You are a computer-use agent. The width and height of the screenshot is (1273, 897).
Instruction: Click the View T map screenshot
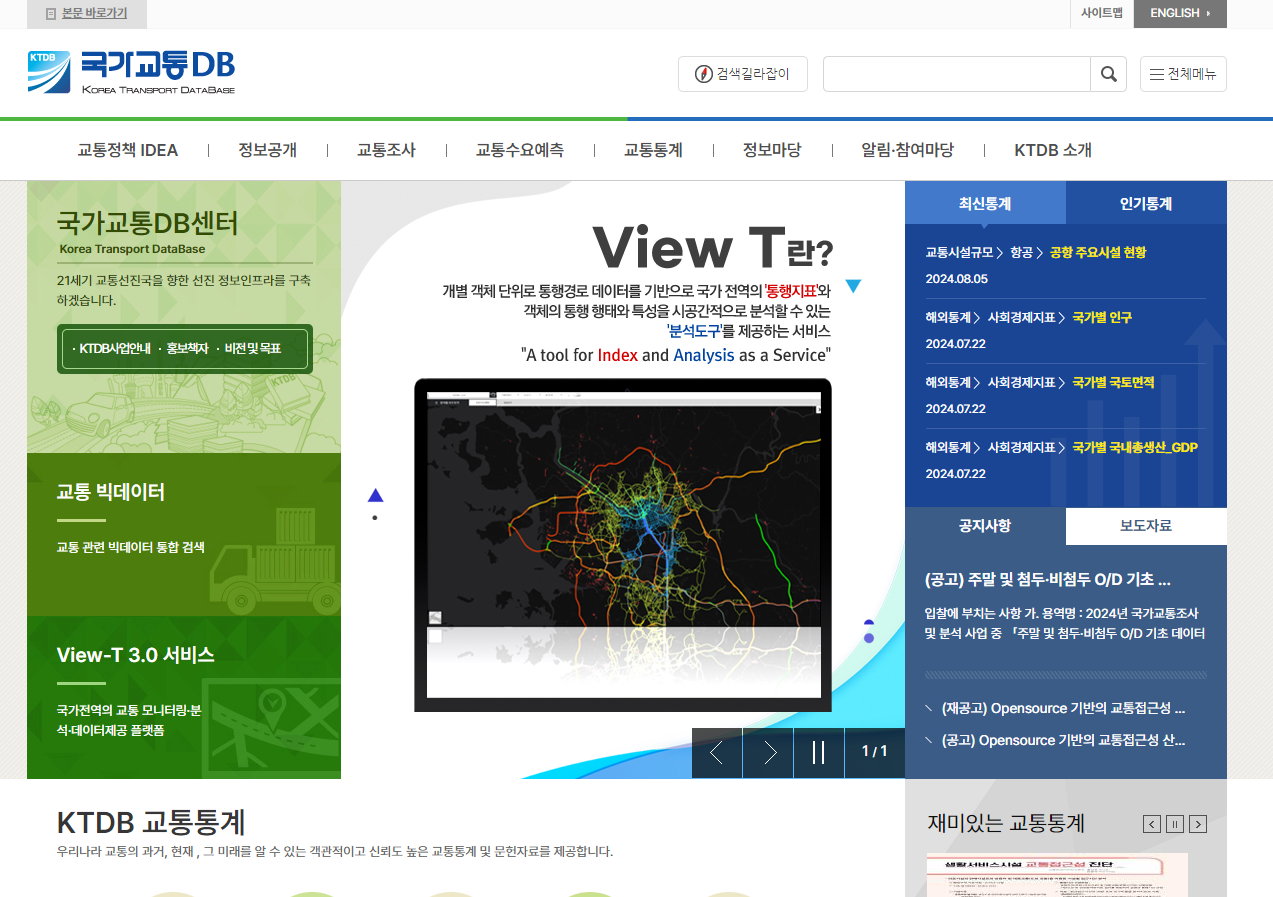pos(623,545)
